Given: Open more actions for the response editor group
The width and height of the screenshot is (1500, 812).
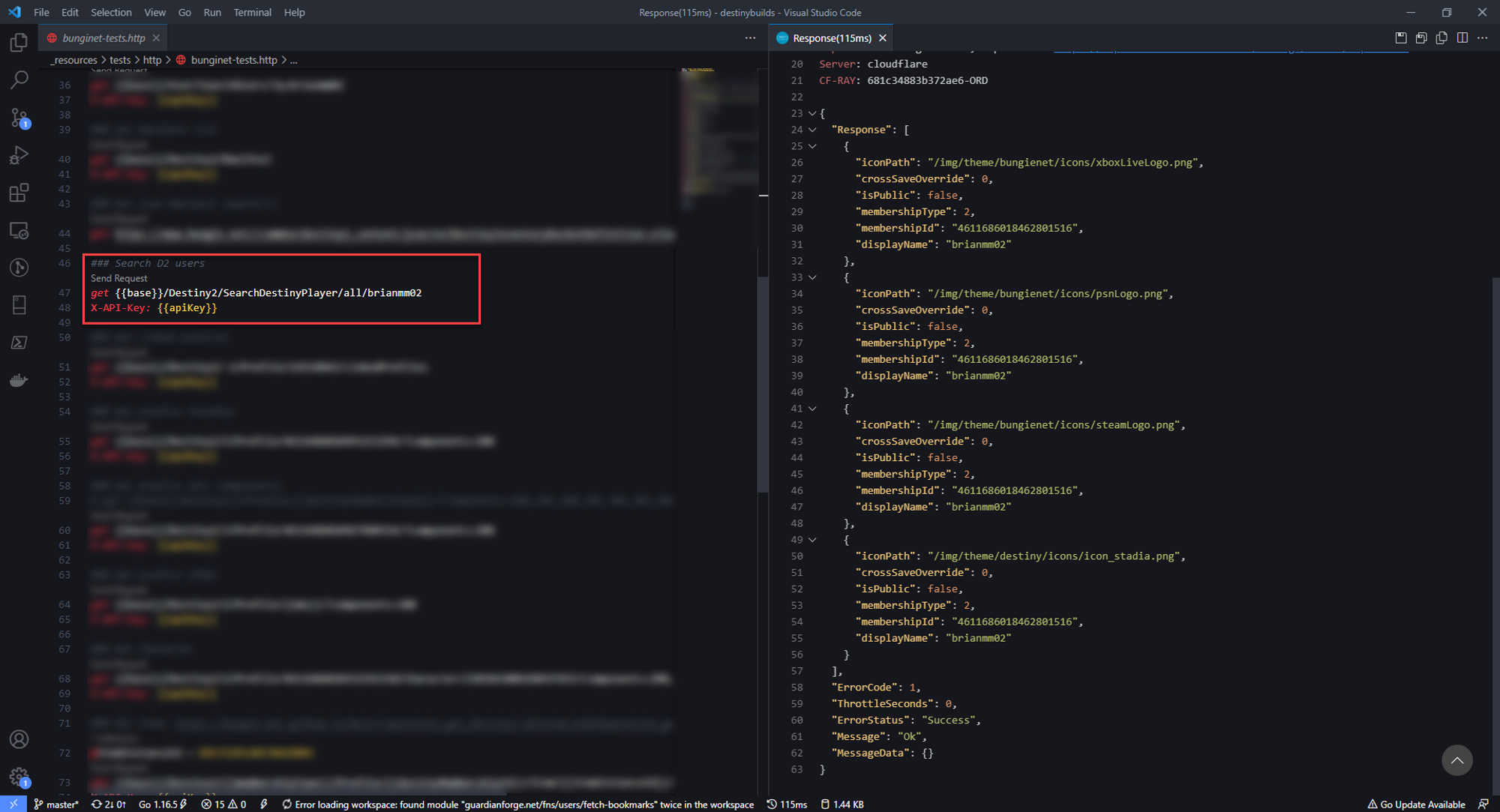Looking at the screenshot, I should (x=1483, y=37).
